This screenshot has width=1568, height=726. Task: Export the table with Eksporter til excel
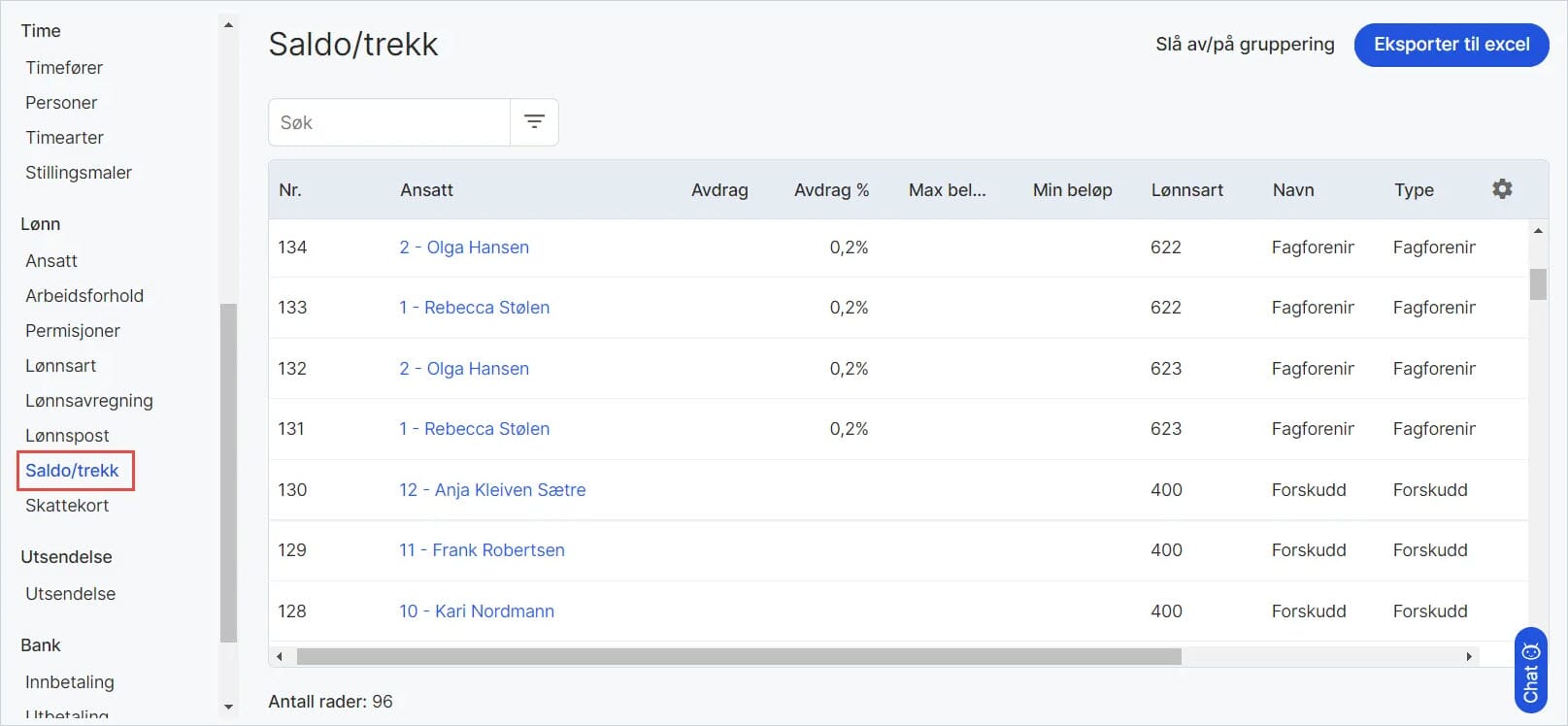(1451, 45)
